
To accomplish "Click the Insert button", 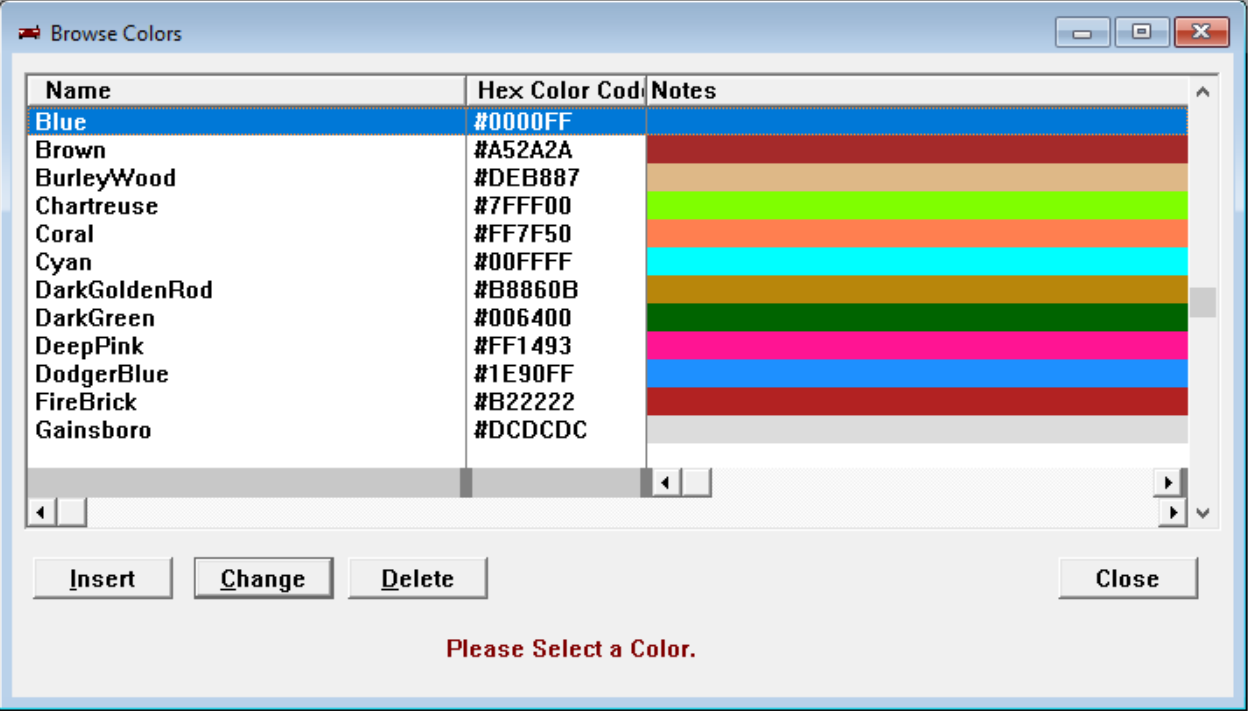I will [103, 579].
